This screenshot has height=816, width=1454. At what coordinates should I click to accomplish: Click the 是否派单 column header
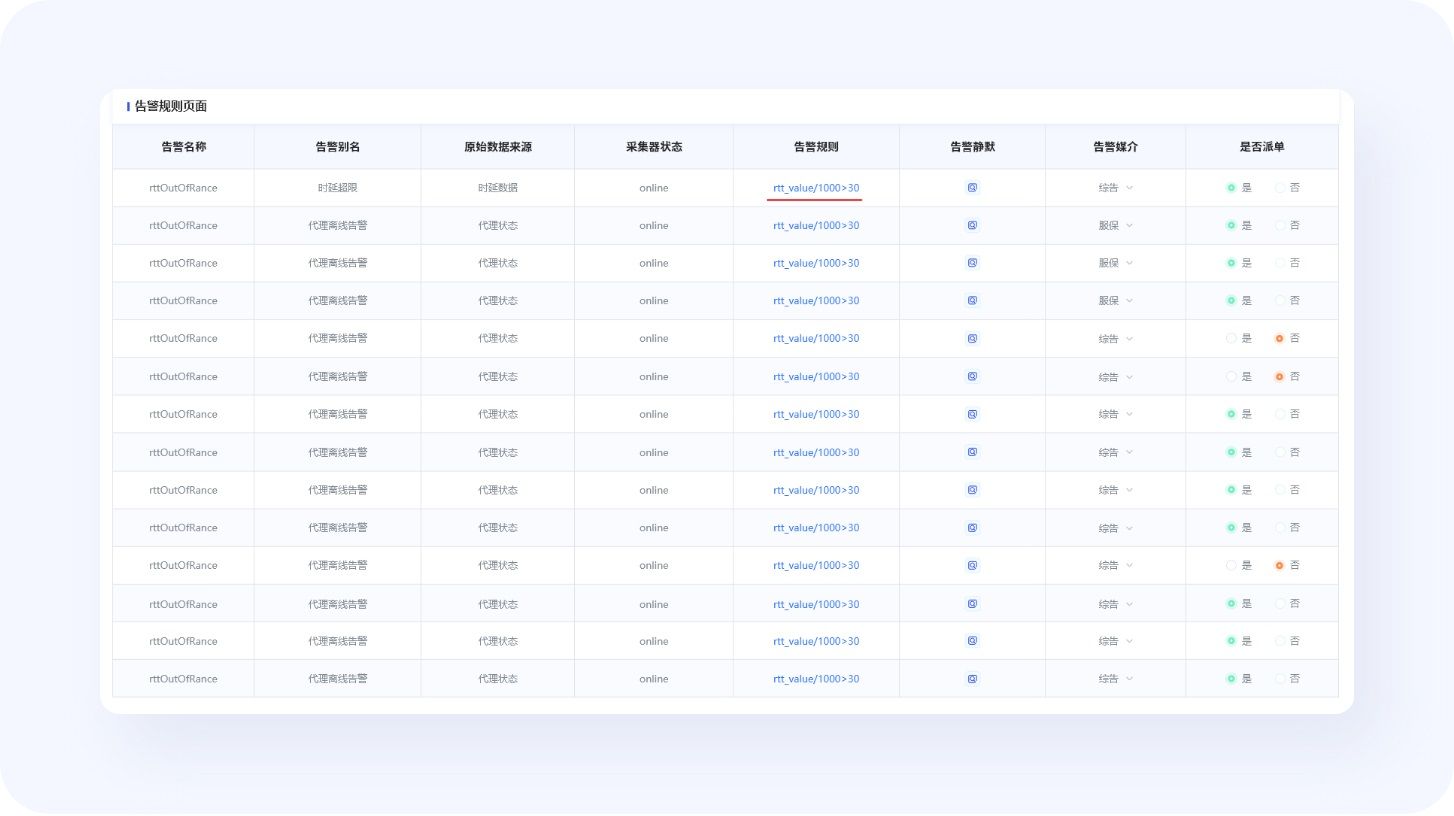(x=1261, y=146)
